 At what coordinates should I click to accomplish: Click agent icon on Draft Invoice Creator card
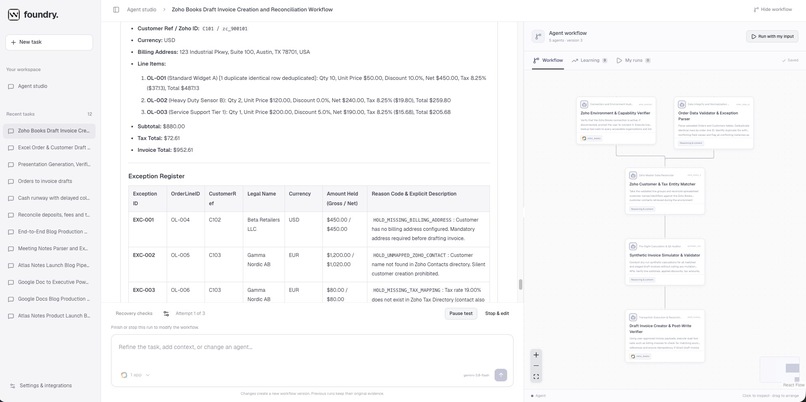tap(633, 317)
